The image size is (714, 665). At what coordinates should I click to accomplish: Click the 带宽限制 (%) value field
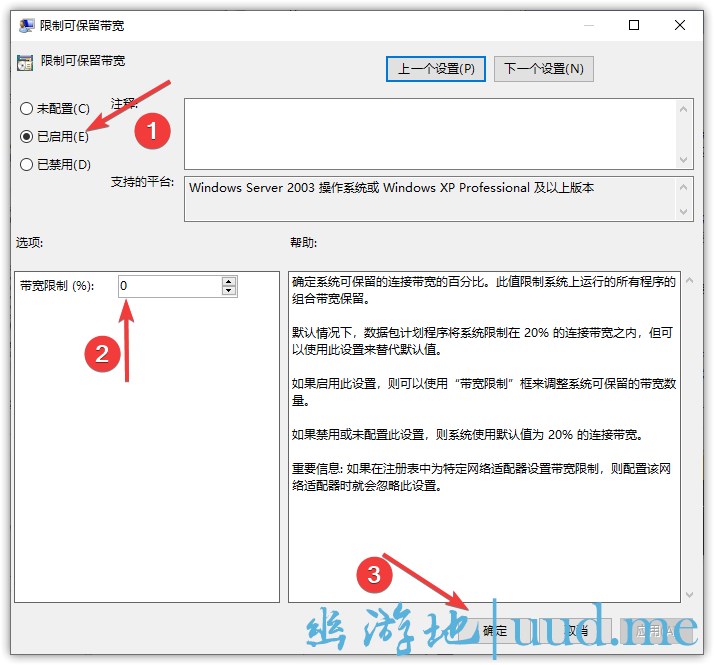pos(170,286)
